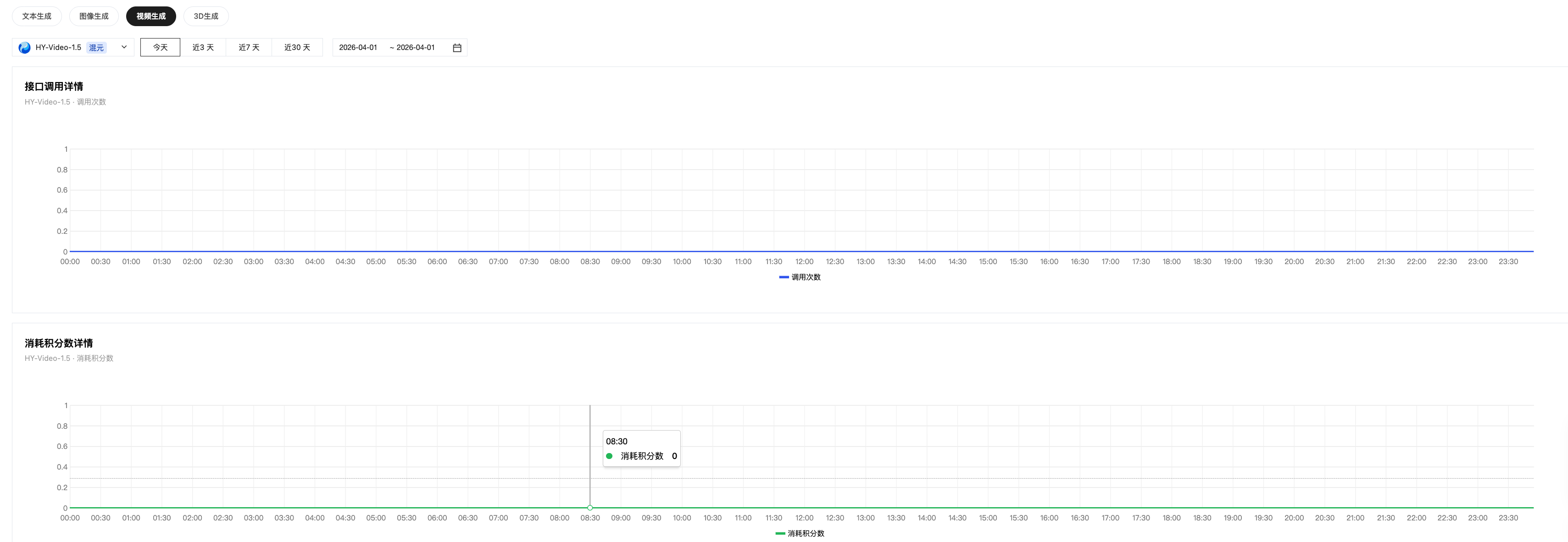
Task: Click the HY-Video-1.5 model logo icon
Action: 24,47
